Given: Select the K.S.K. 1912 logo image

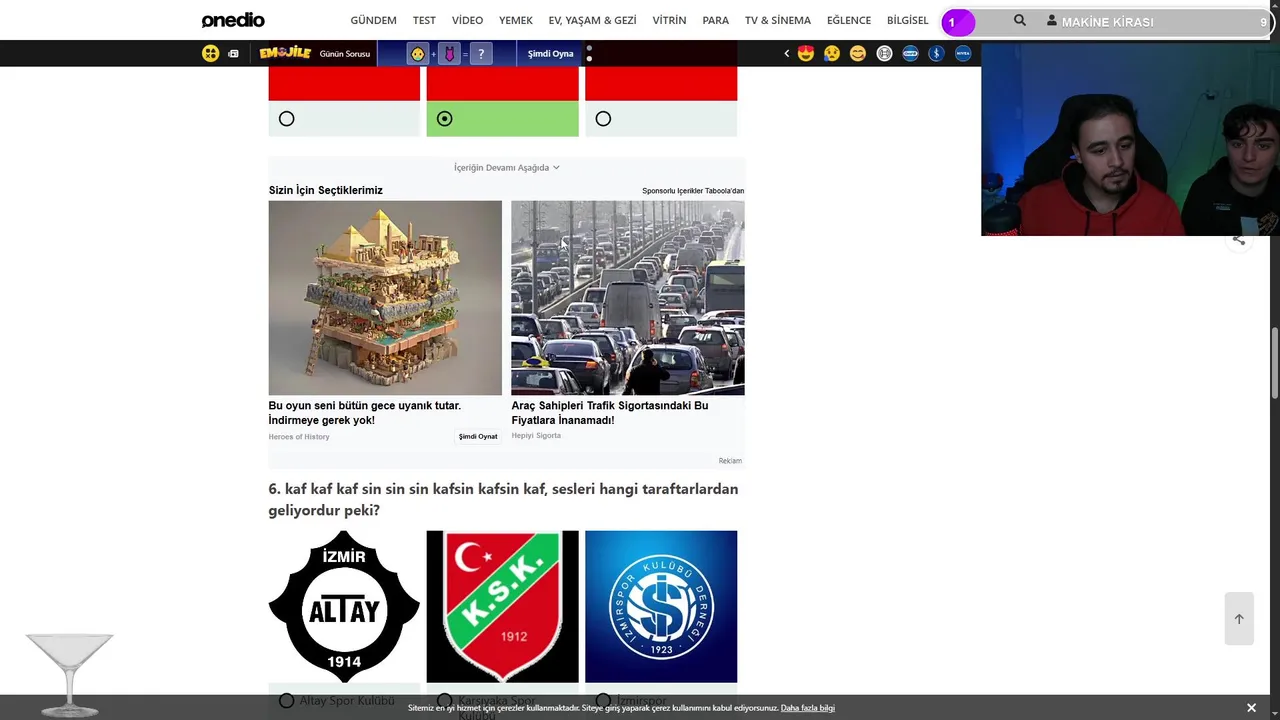Looking at the screenshot, I should [x=502, y=607].
